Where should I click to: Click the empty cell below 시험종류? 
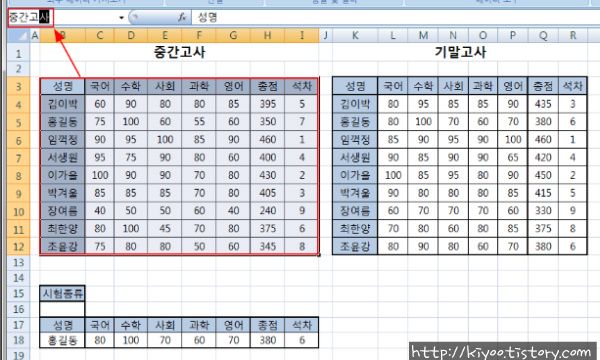coord(63,309)
